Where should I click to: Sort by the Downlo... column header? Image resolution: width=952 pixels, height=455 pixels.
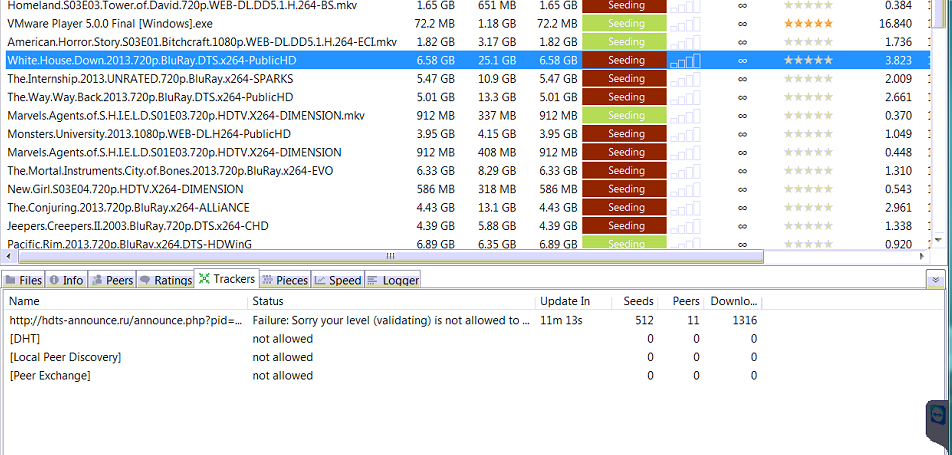(x=733, y=301)
